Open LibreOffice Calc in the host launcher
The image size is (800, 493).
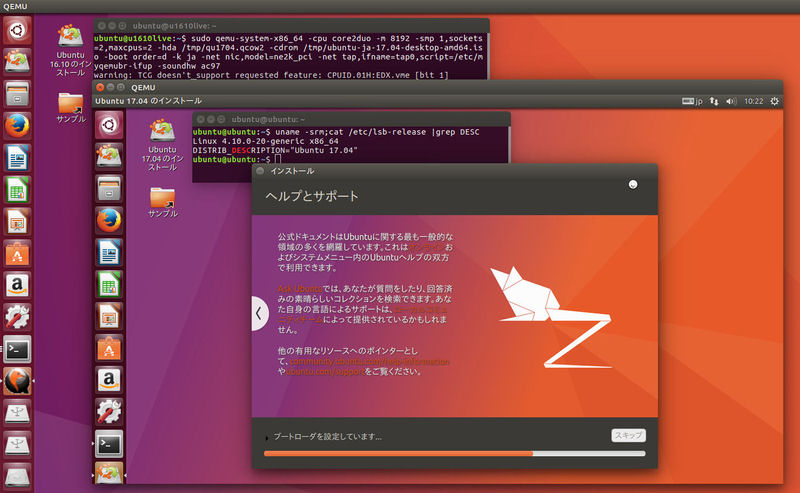pos(17,190)
